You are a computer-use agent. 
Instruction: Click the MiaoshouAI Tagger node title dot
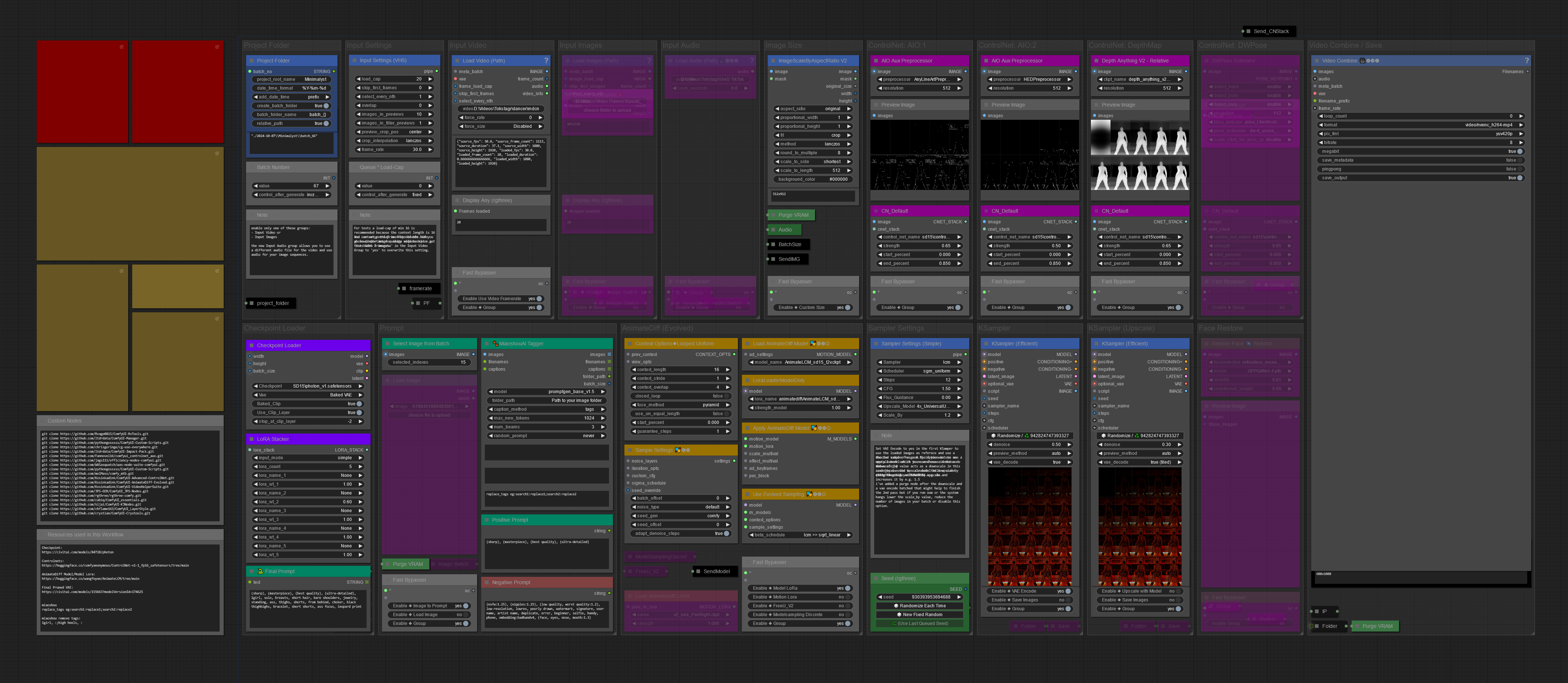coord(486,343)
